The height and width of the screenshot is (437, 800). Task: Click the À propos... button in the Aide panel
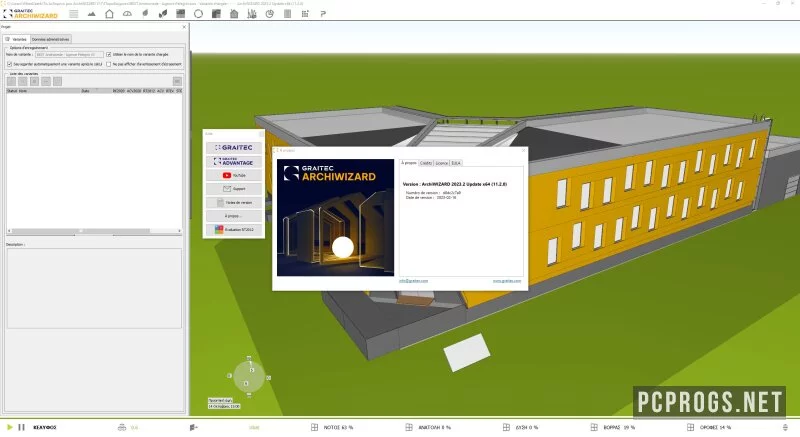pyautogui.click(x=234, y=216)
